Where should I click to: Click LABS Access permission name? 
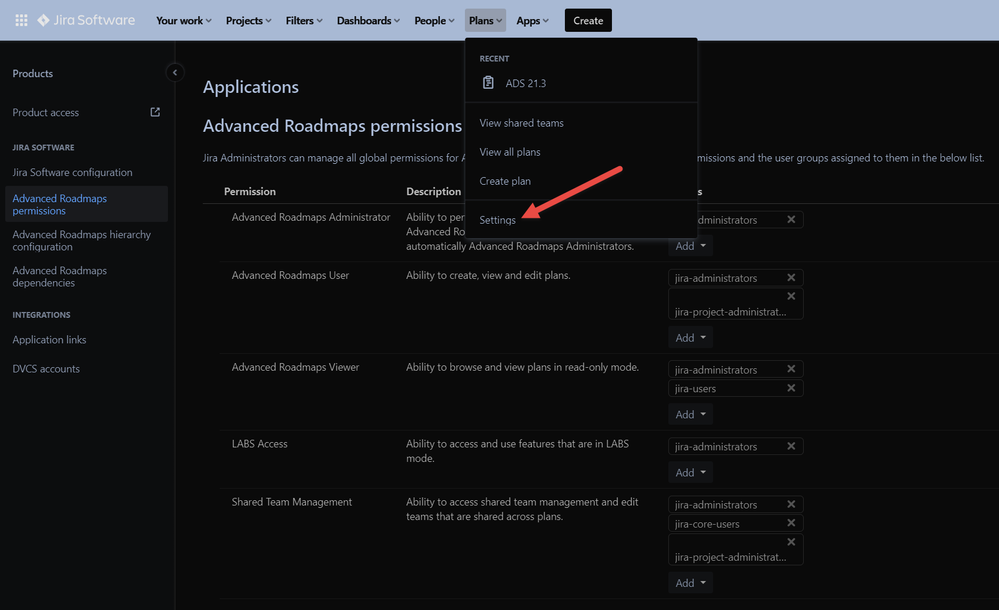coord(259,444)
